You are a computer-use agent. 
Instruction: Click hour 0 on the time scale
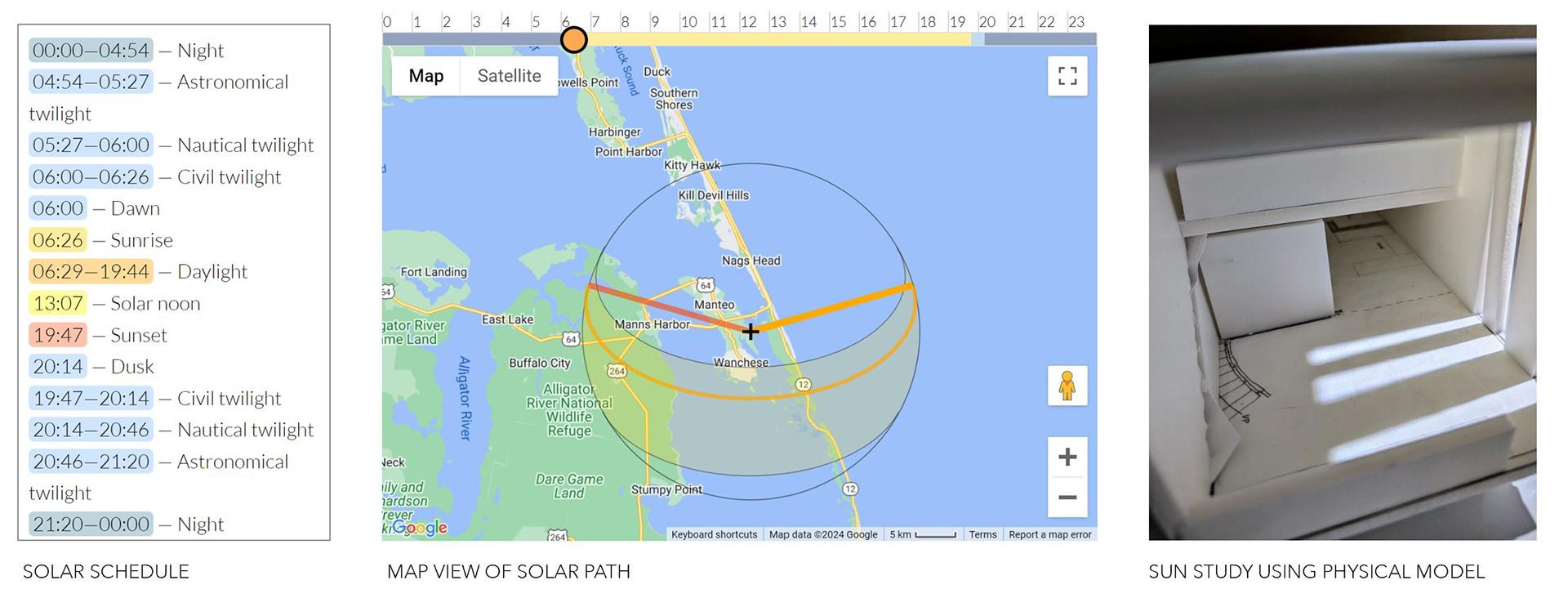pyautogui.click(x=387, y=22)
